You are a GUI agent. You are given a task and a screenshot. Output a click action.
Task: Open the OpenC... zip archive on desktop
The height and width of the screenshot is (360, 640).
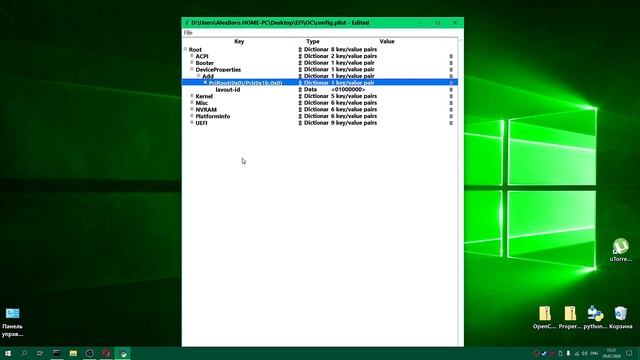544,318
